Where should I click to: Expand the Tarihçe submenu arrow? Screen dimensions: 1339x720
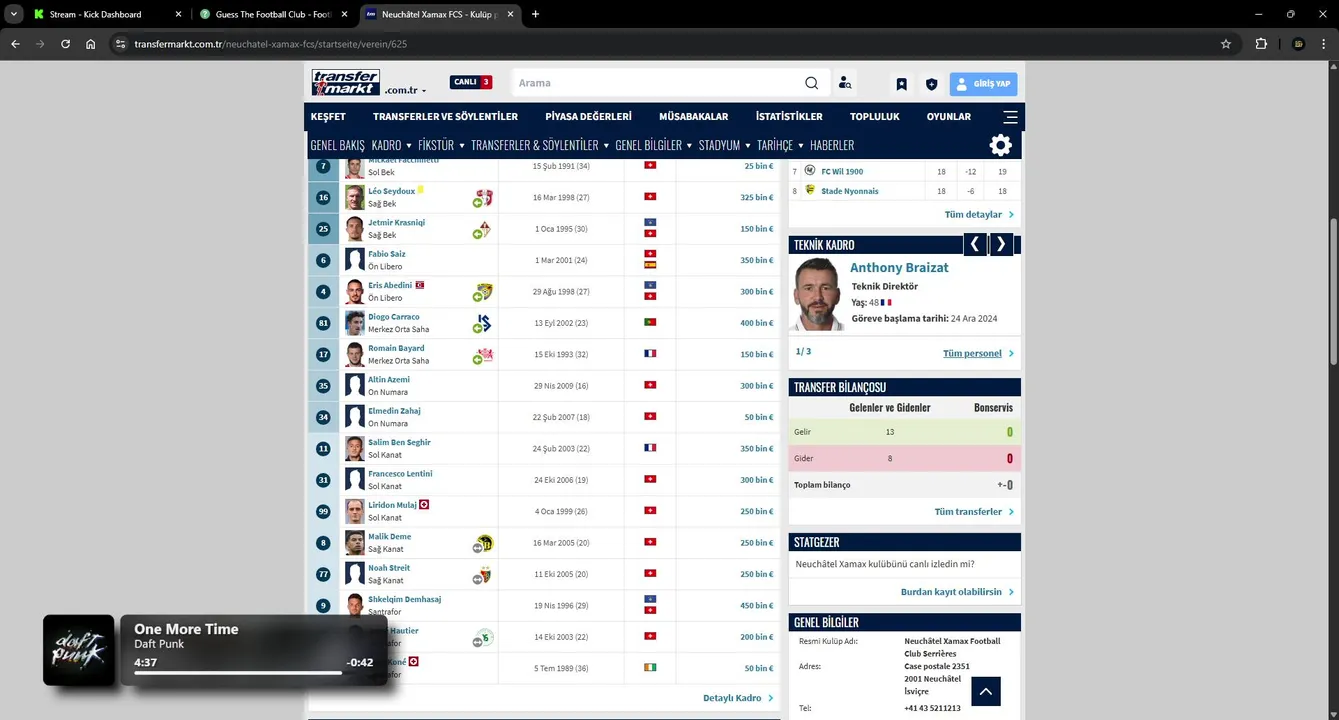coord(800,146)
